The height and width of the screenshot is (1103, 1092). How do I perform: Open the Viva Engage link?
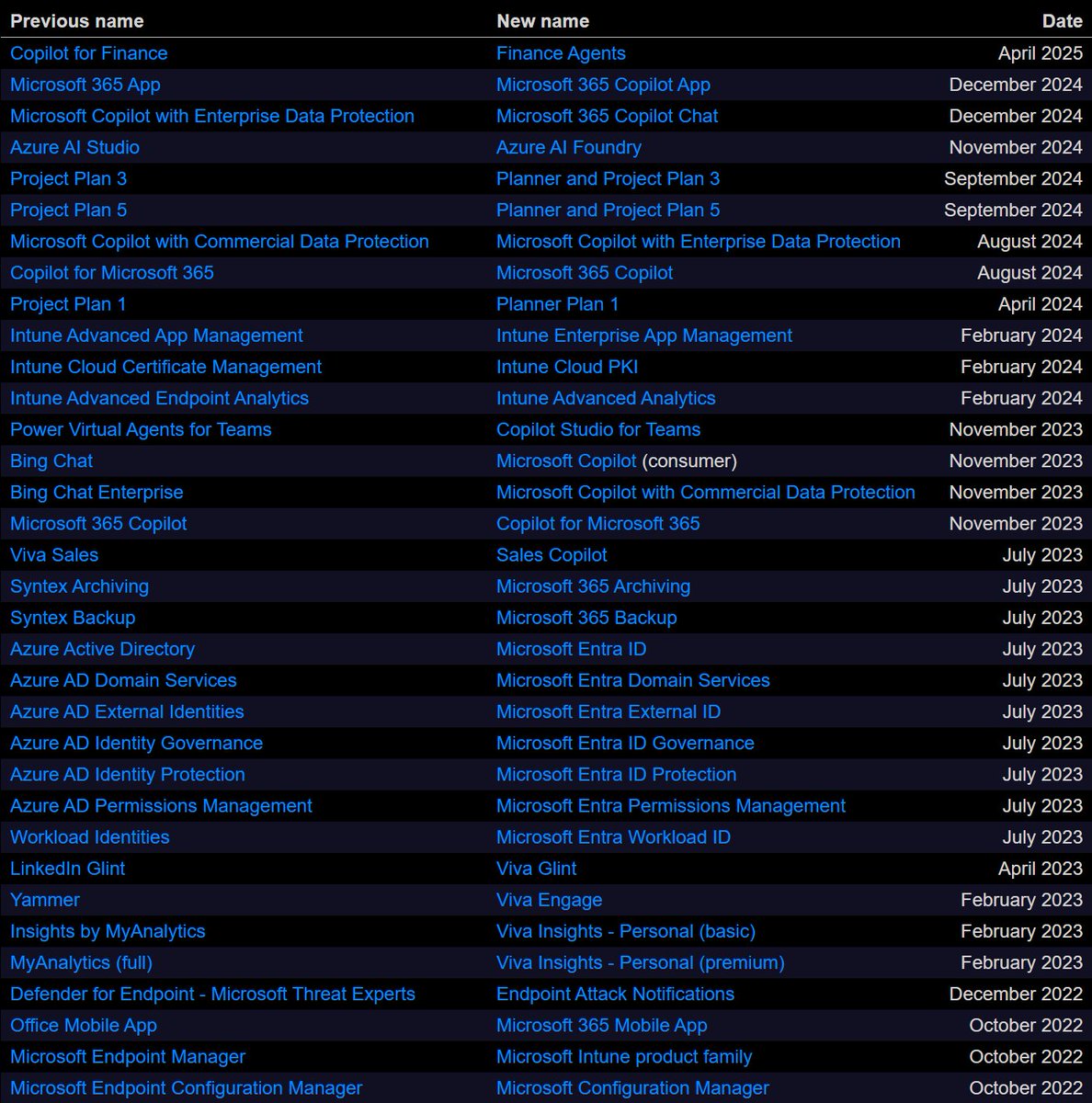coord(550,899)
